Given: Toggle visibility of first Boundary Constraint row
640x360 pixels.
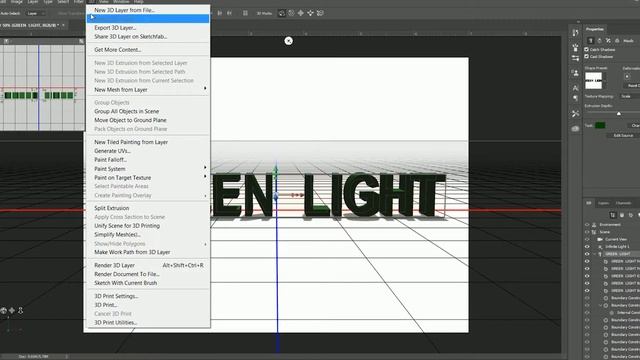Looking at the screenshot, I should [x=587, y=298].
